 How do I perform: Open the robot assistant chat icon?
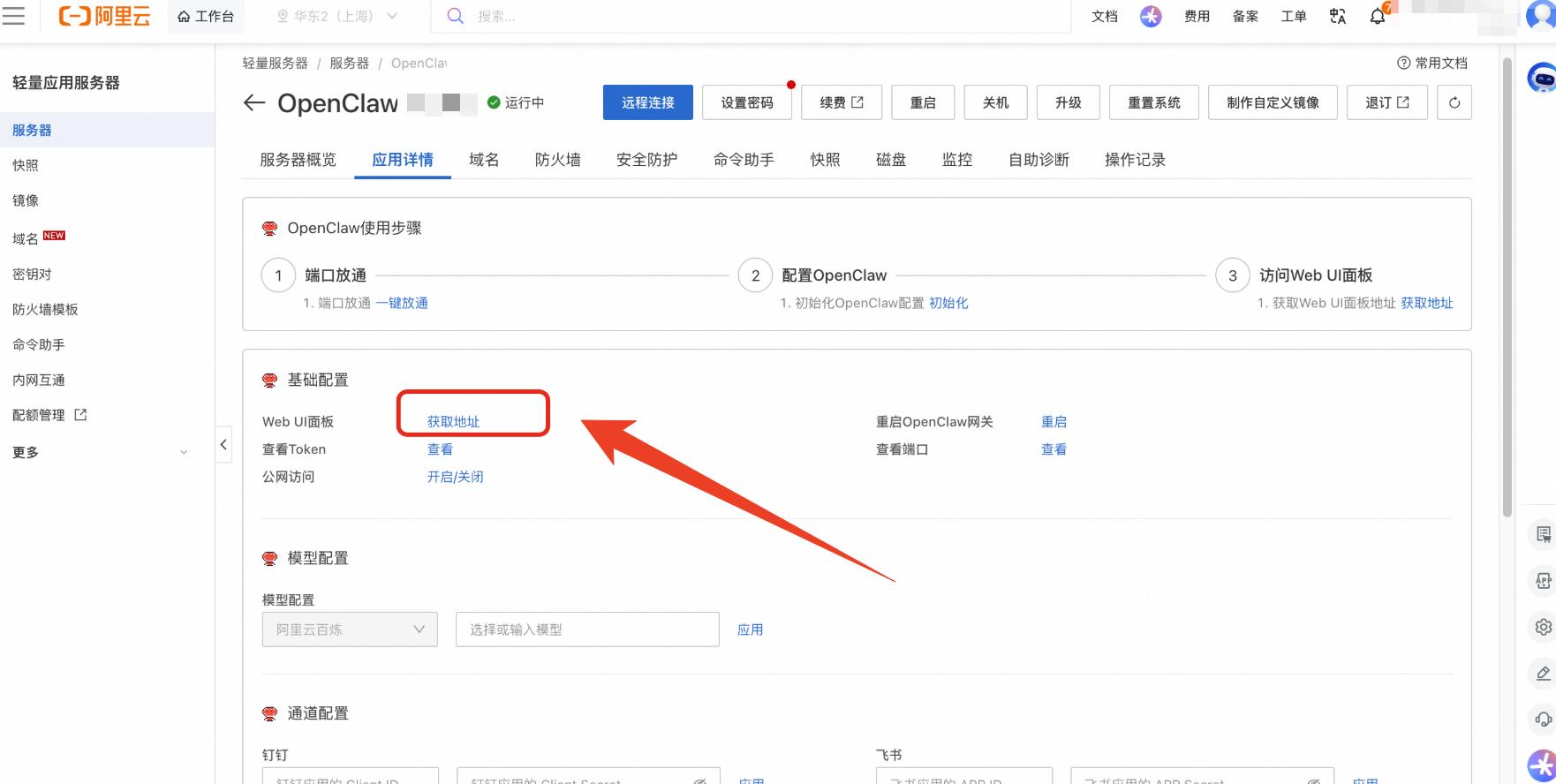[x=1542, y=78]
